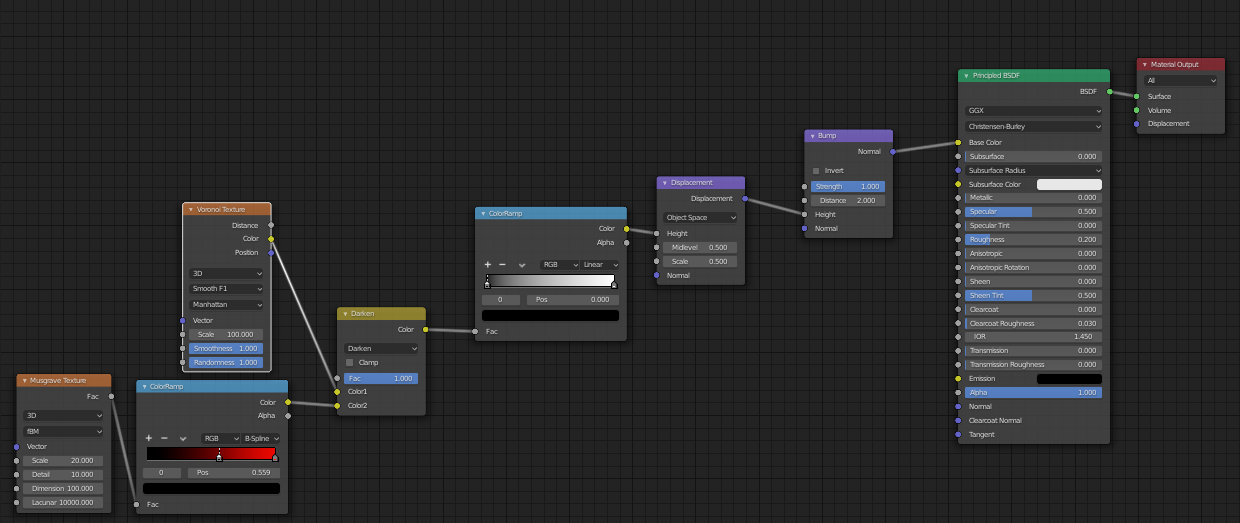Click the Darken node Color output socket

(425, 329)
